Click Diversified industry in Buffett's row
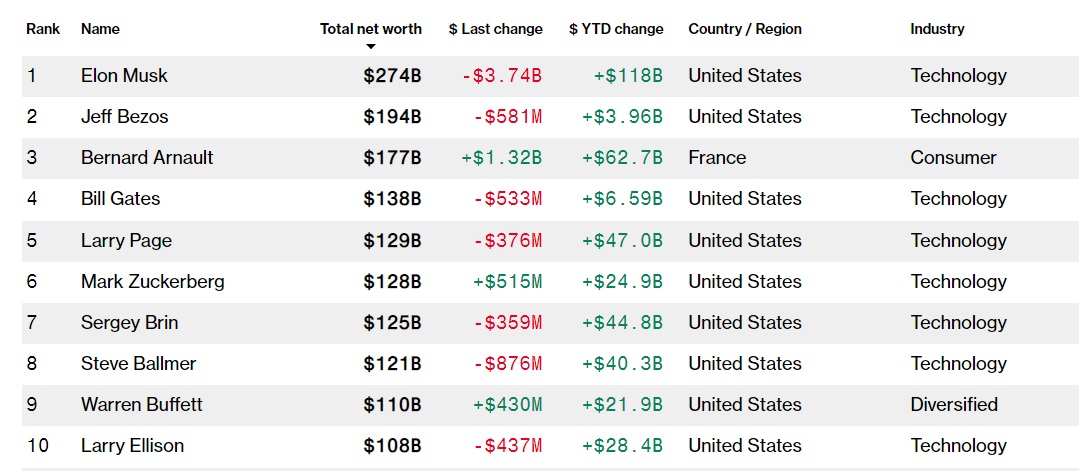 point(953,404)
